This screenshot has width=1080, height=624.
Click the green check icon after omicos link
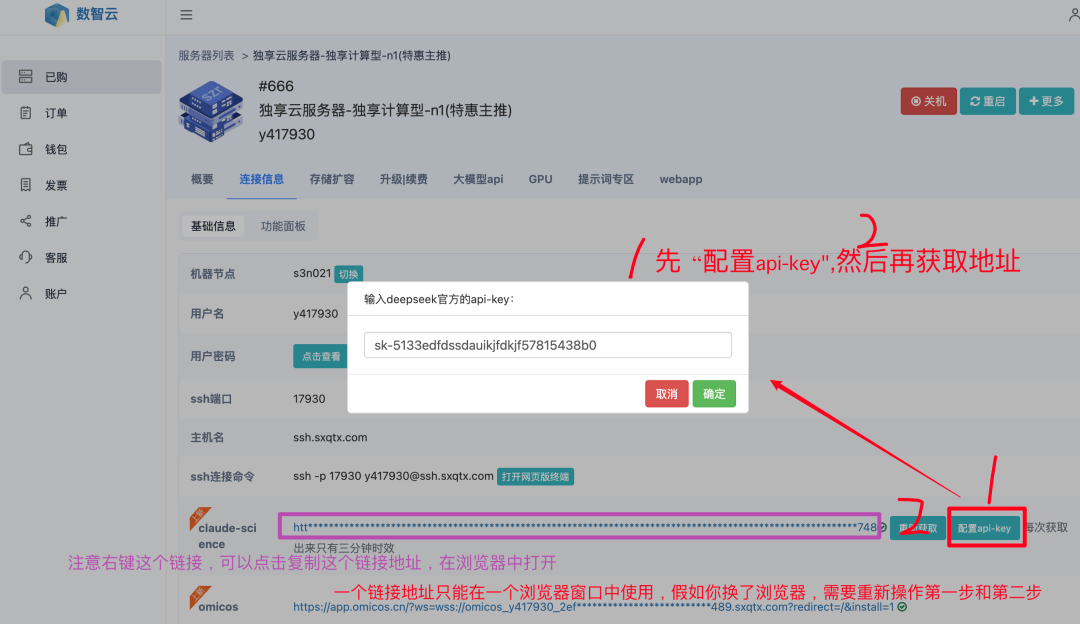[902, 607]
